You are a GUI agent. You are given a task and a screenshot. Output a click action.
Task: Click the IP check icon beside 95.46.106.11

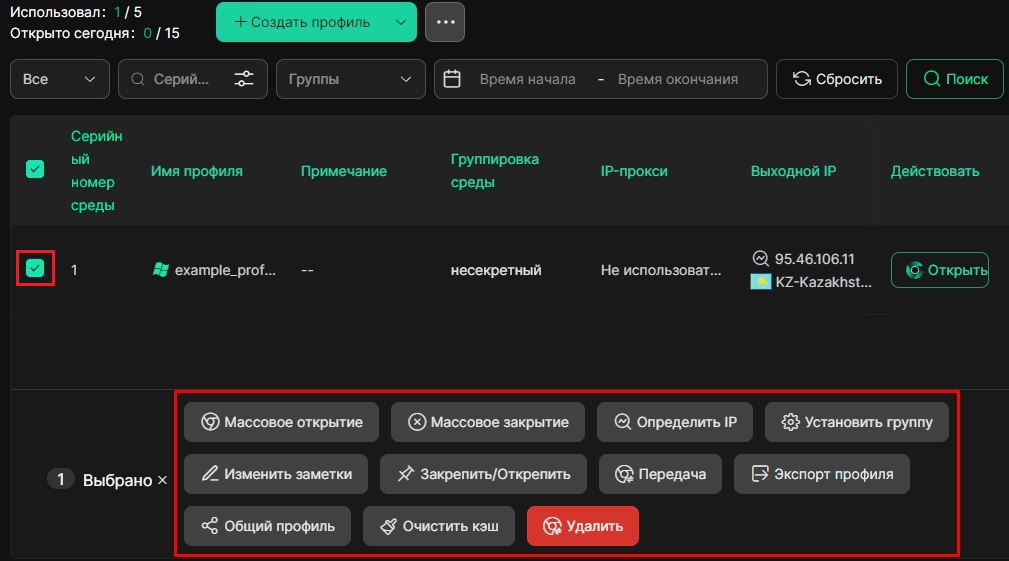click(x=760, y=259)
